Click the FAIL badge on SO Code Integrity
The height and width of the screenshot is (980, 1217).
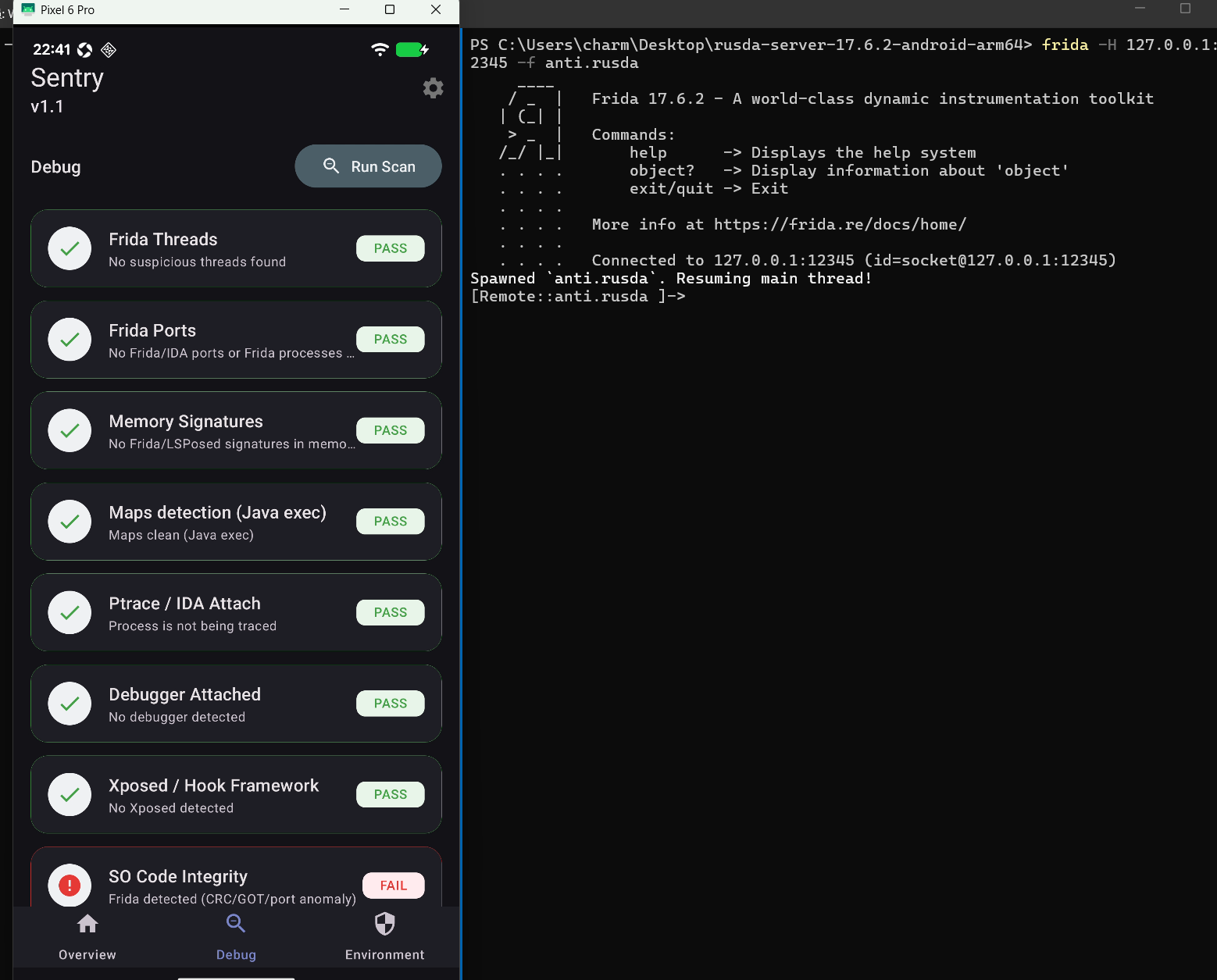tap(394, 886)
